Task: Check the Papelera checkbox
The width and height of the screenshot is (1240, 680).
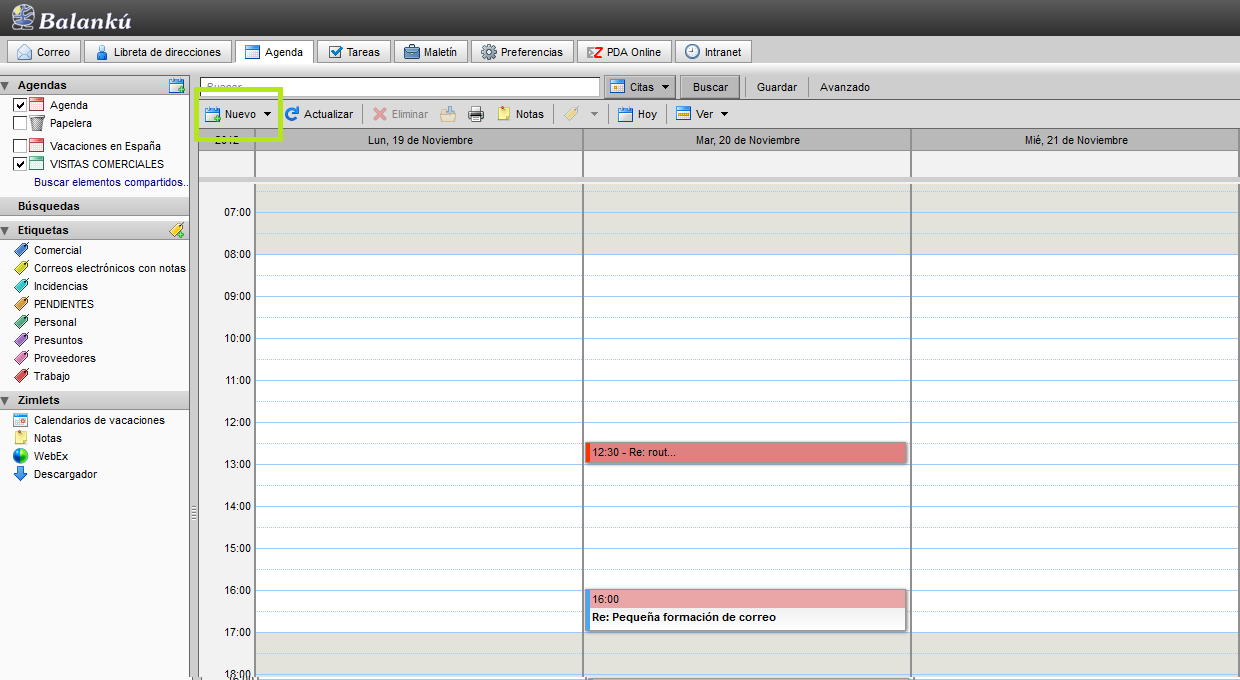Action: coord(20,123)
